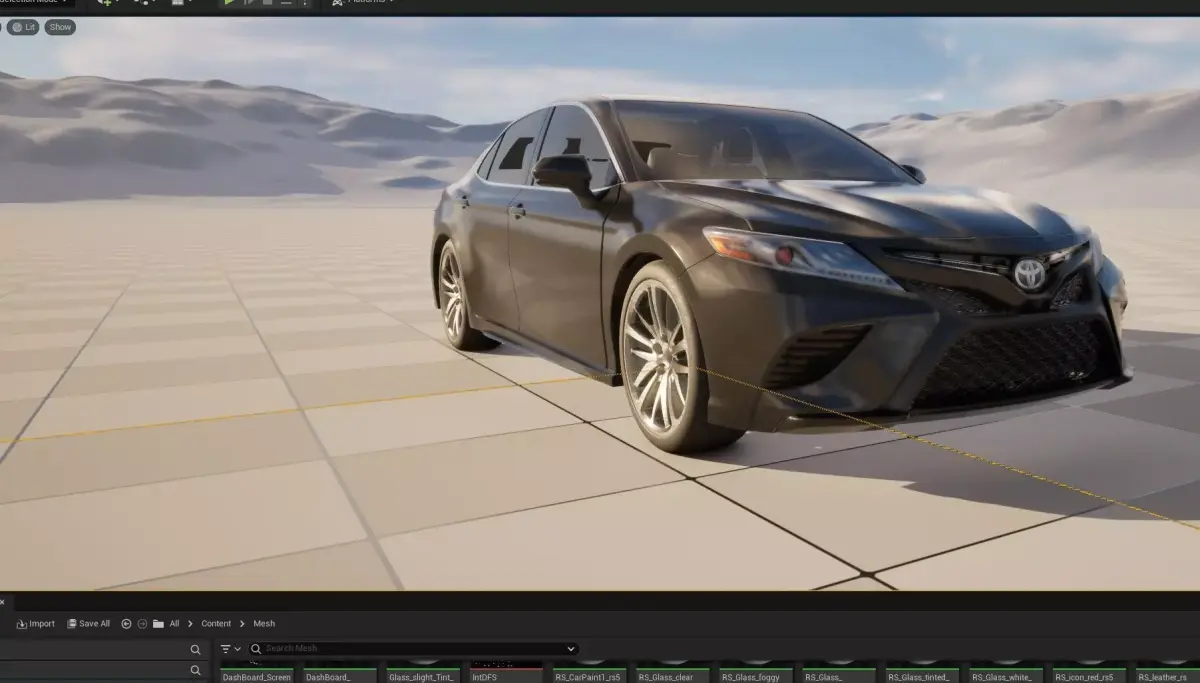
Task: Select the RS_Glass_white_ asset
Action: coord(1006,674)
